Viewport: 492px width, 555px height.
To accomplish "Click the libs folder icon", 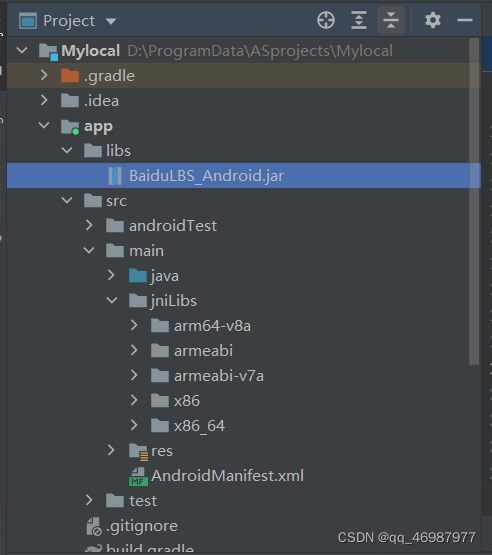I will tap(93, 150).
